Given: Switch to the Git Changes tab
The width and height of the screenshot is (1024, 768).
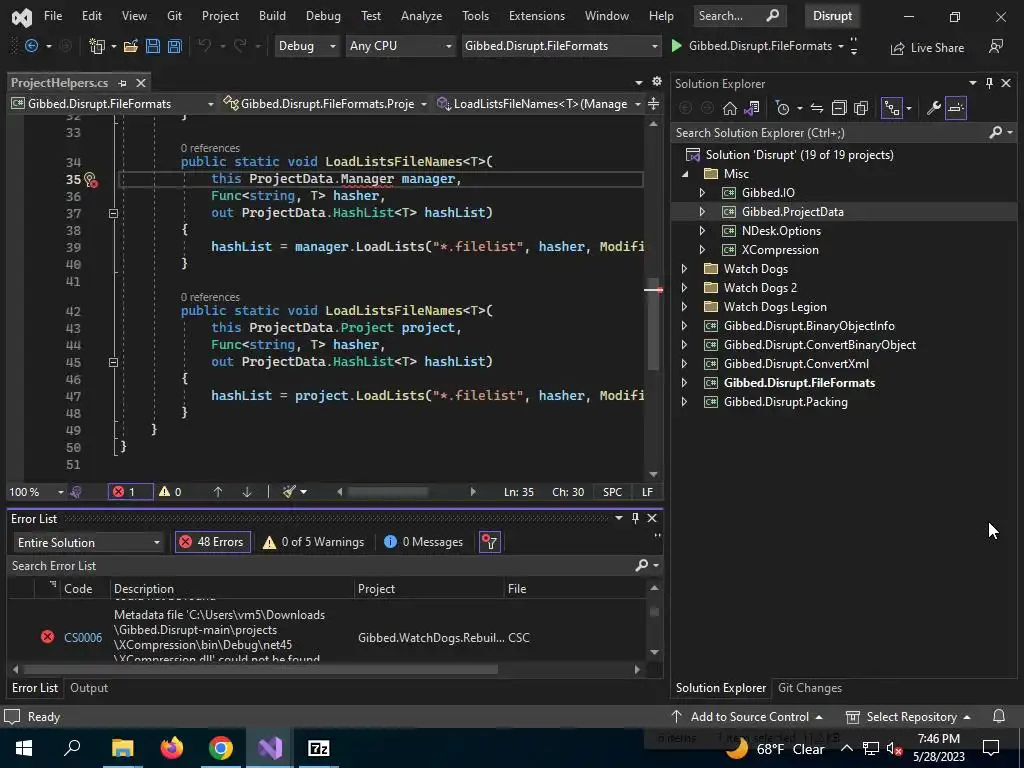Looking at the screenshot, I should (810, 688).
